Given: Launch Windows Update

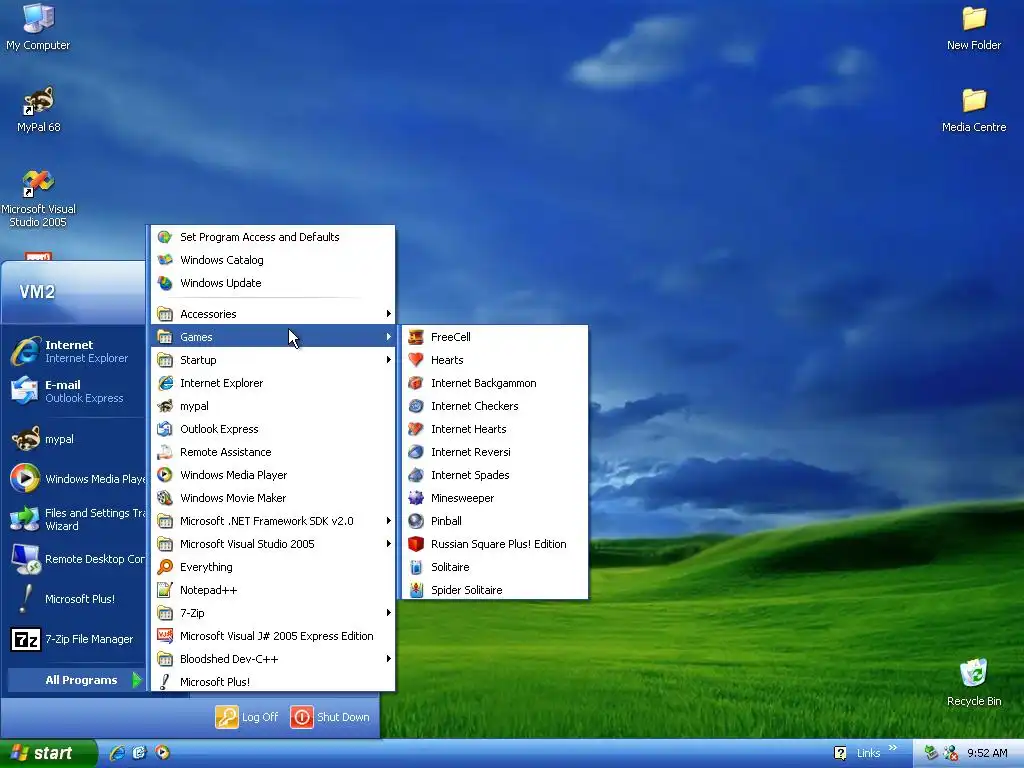Looking at the screenshot, I should click(x=273, y=283).
